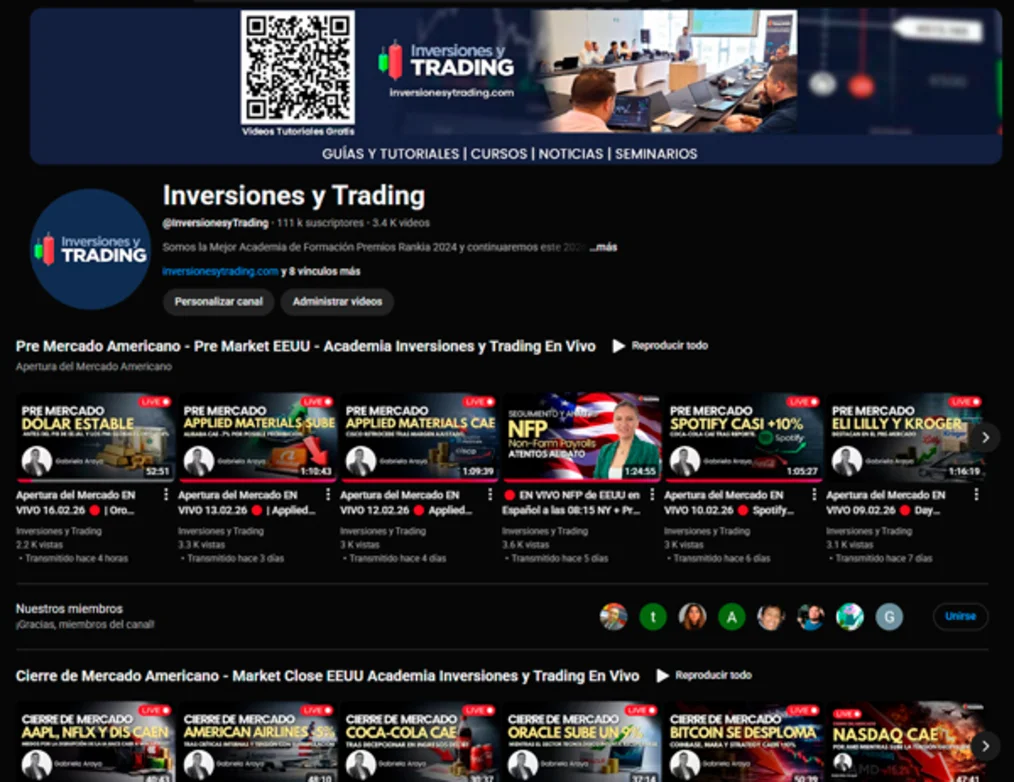The width and height of the screenshot is (1014, 782).
Task: Open COCA-COLA CAE cierre thumbnail
Action: (420, 743)
